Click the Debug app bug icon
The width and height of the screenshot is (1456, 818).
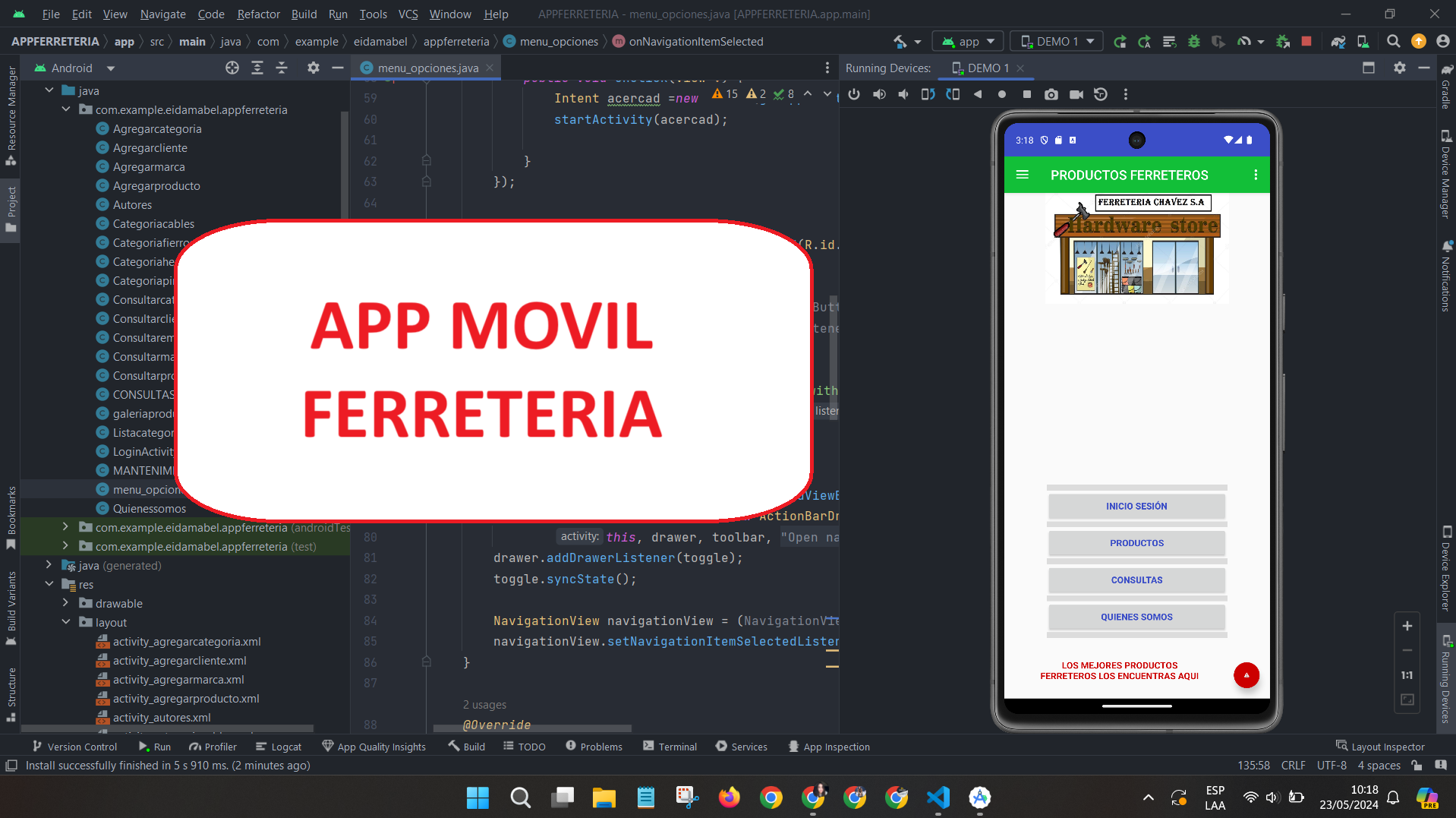[x=1194, y=42]
